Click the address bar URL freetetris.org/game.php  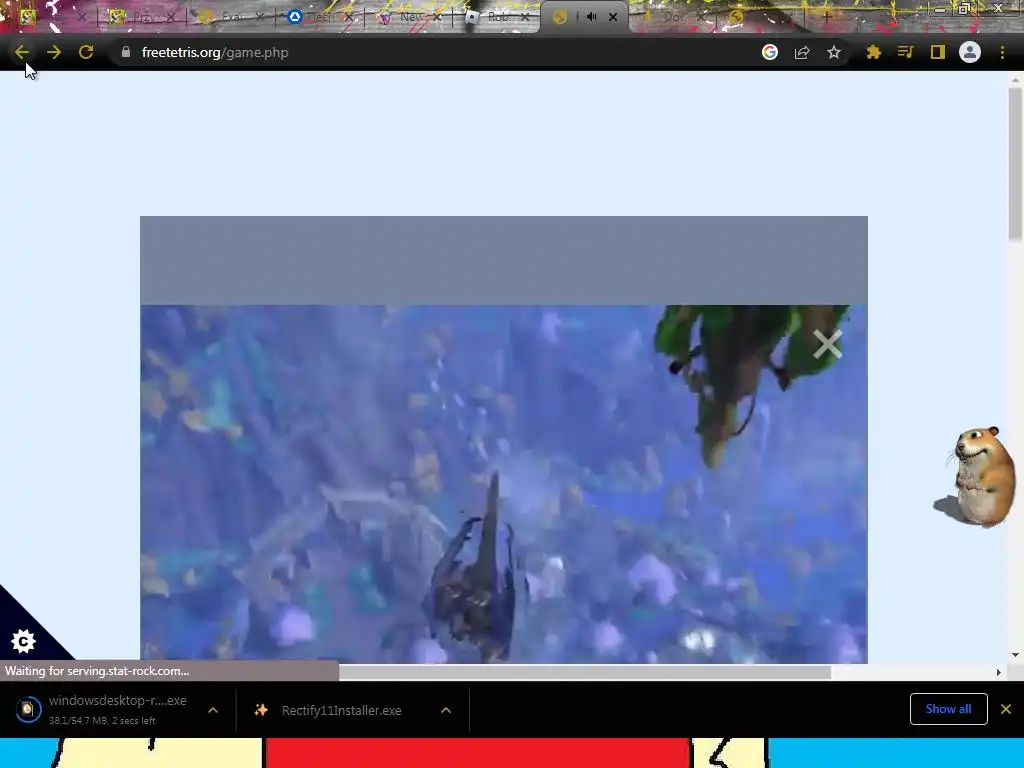pyautogui.click(x=215, y=52)
